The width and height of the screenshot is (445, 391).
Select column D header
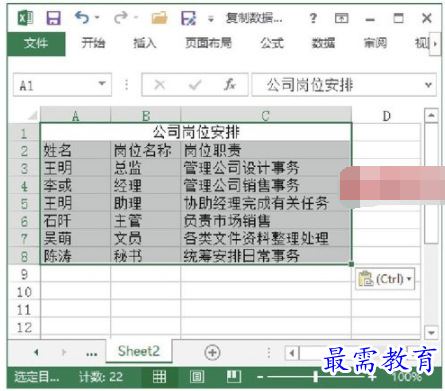click(386, 116)
